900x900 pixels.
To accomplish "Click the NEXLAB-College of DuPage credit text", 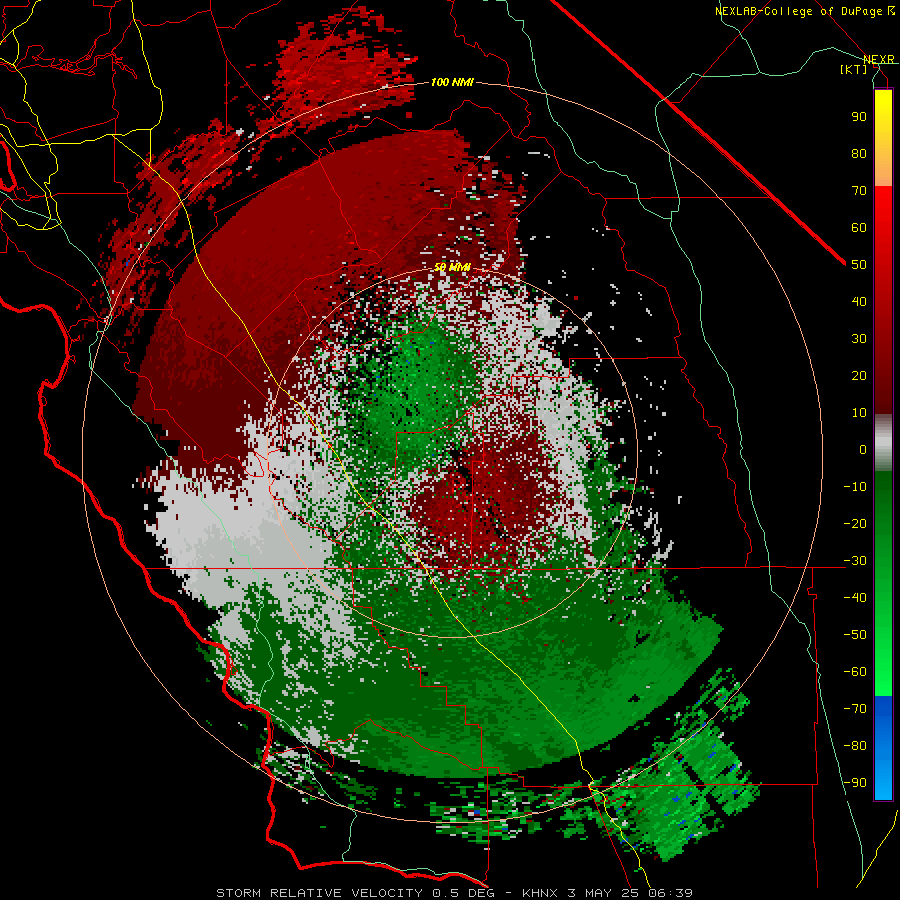I will click(x=799, y=11).
